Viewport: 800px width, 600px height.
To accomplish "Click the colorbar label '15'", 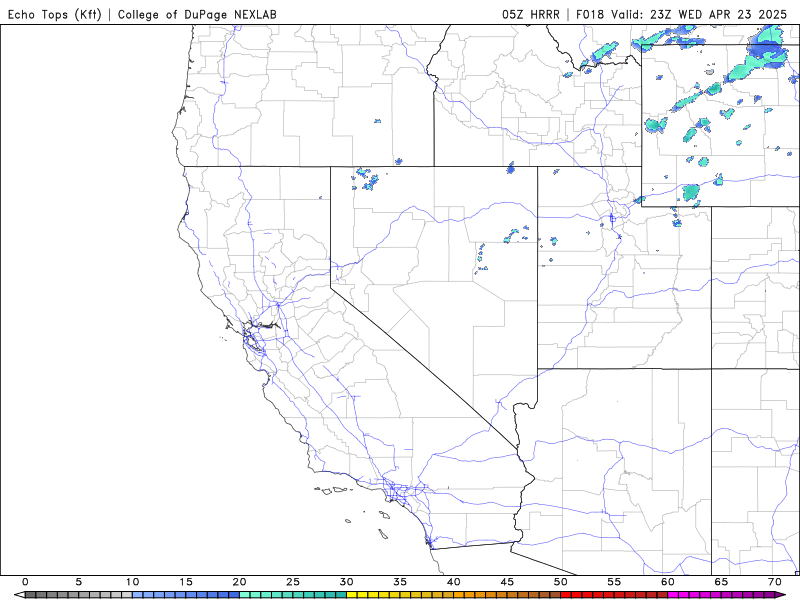I will 186,582.
